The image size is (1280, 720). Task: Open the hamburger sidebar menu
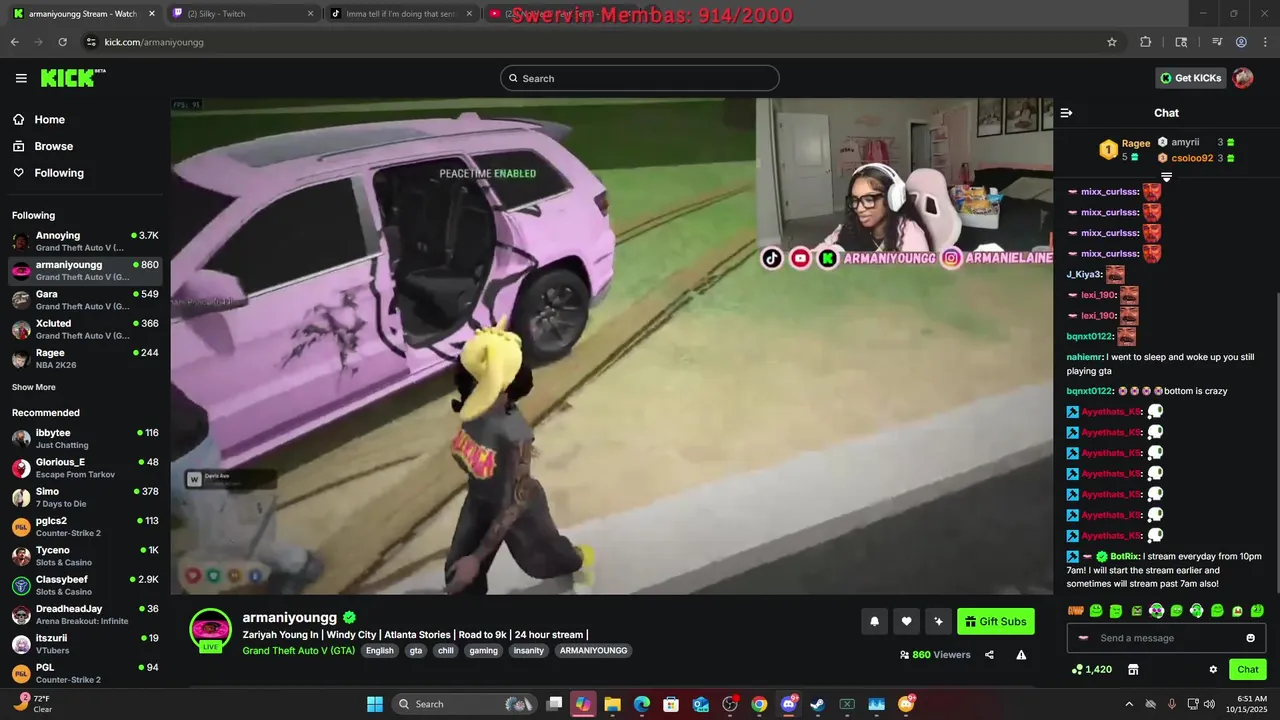[x=21, y=78]
